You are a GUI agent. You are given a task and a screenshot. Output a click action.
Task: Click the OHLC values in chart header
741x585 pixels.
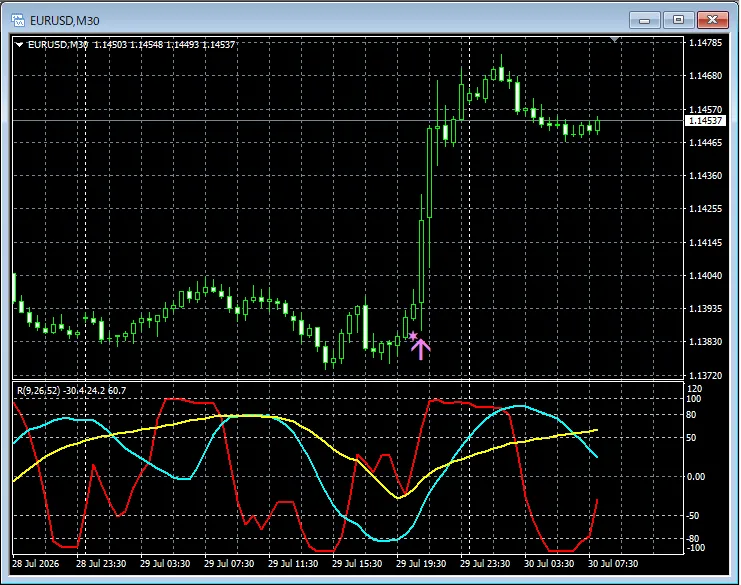(164, 45)
